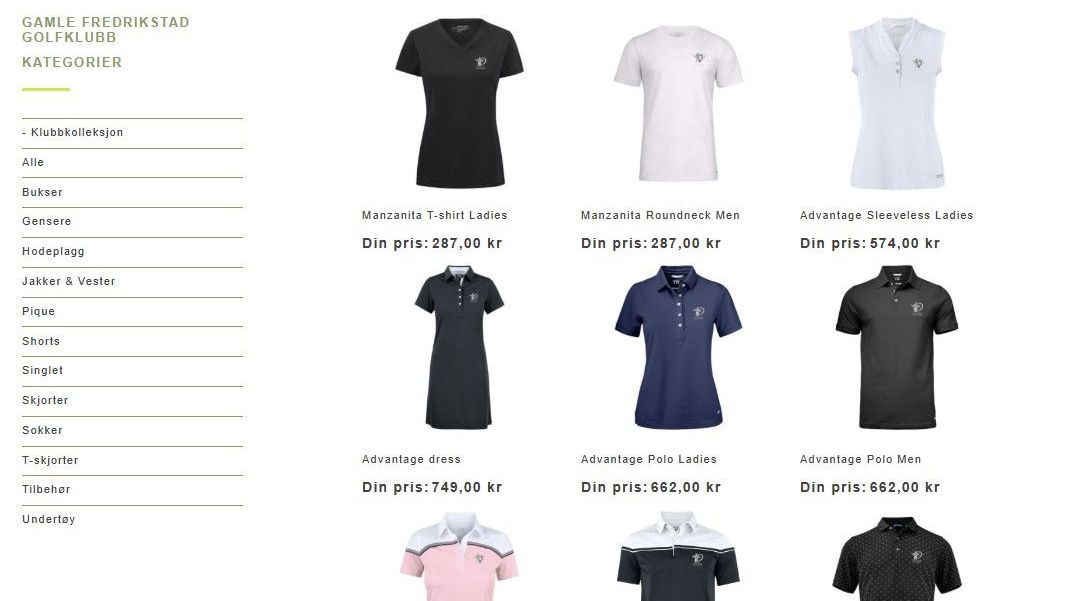Select the Klubbkolleksjon category
This screenshot has height=601, width=1067.
(73, 133)
